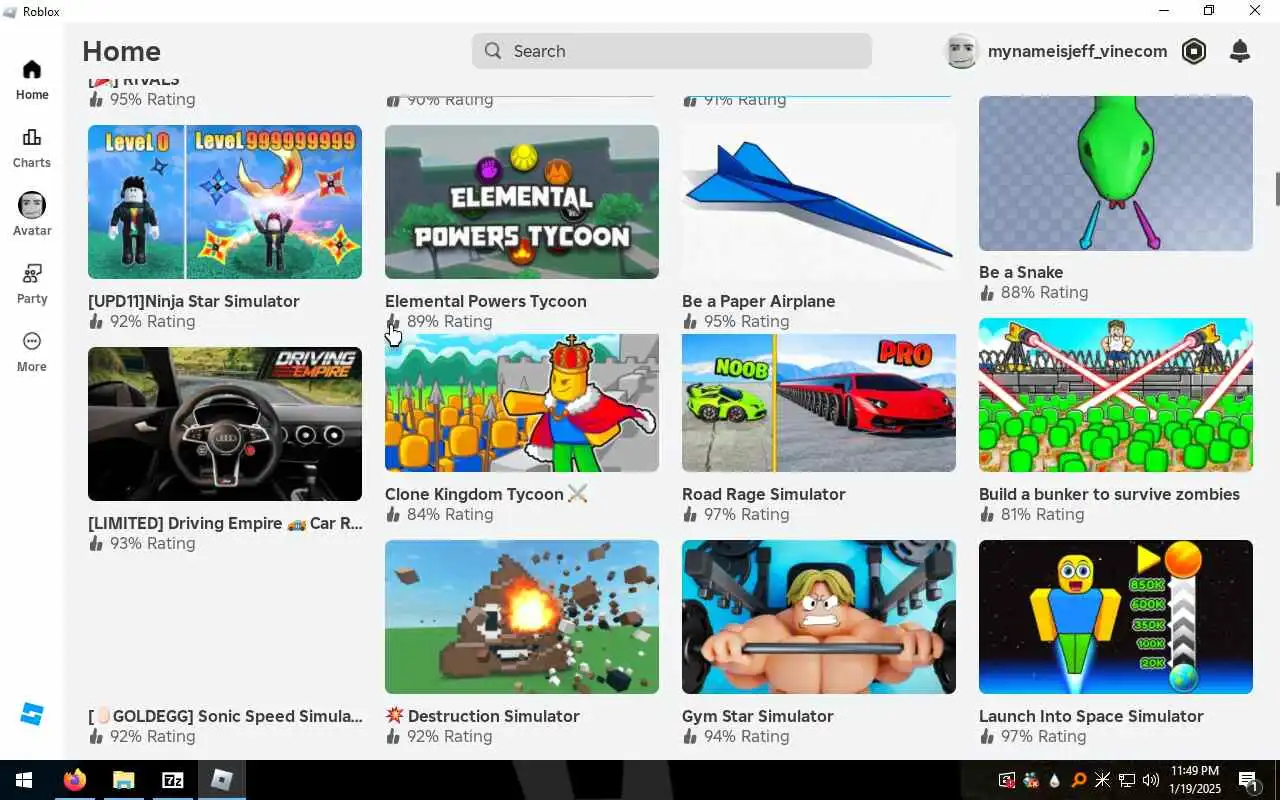Screen dimensions: 1280x800
Task: Open File Explorer from the taskbar
Action: click(123, 780)
